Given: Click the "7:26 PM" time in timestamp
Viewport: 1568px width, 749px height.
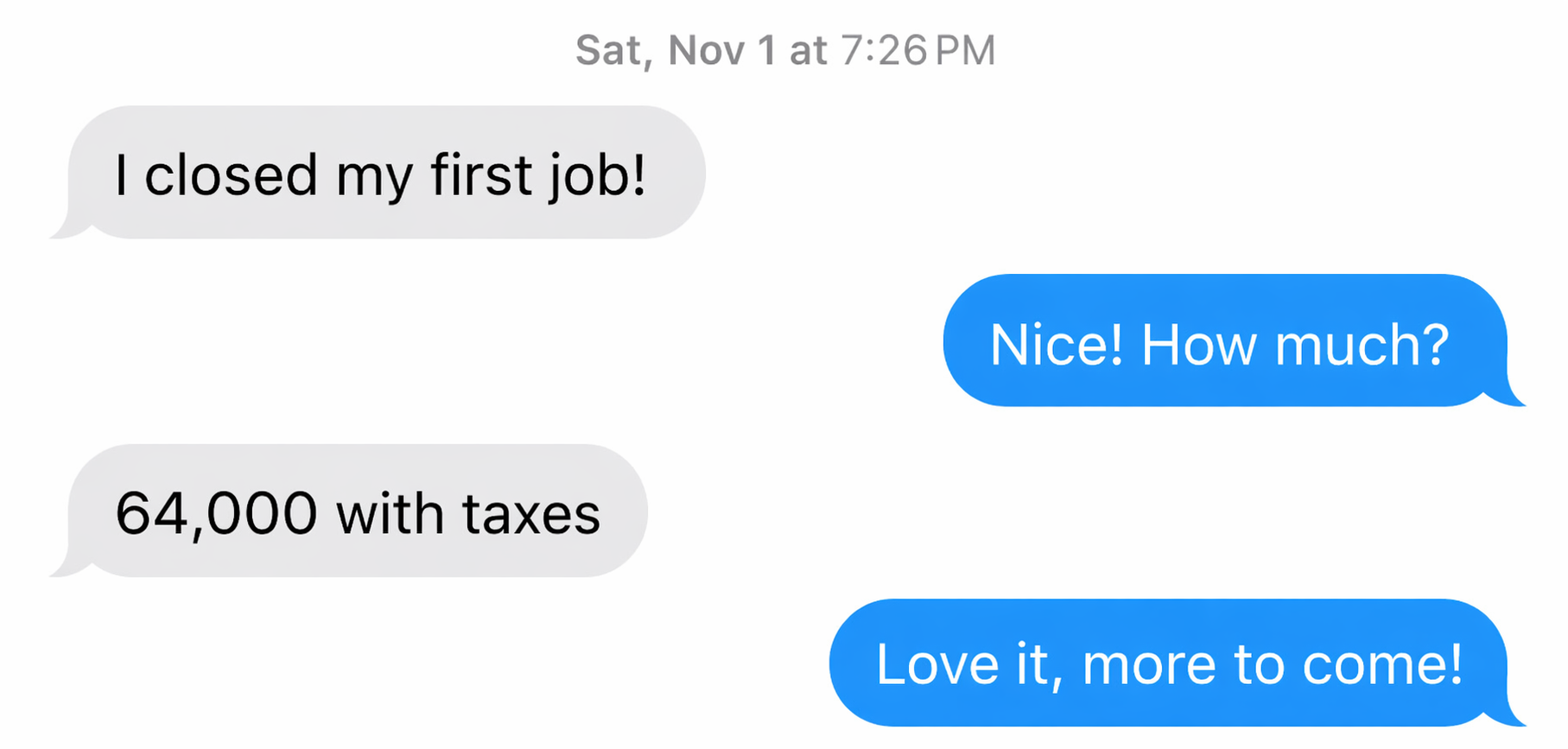Looking at the screenshot, I should [917, 50].
